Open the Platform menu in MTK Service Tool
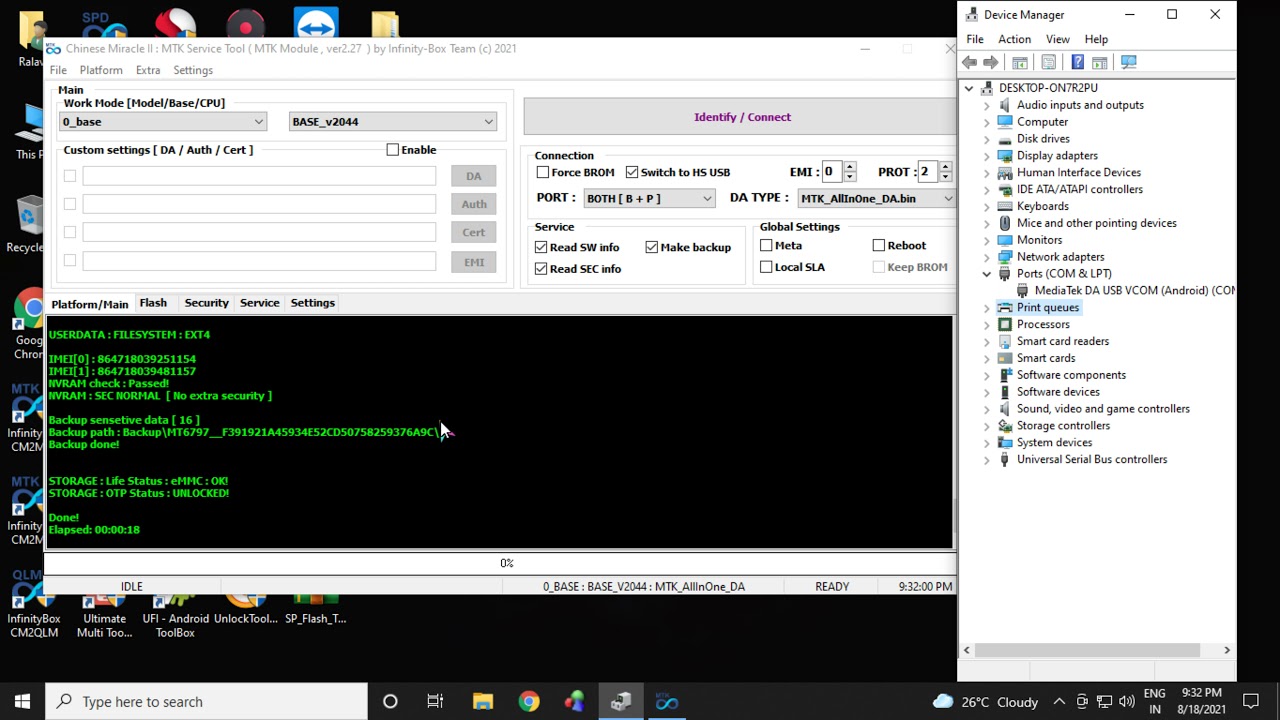The height and width of the screenshot is (720, 1280). pyautogui.click(x=101, y=70)
